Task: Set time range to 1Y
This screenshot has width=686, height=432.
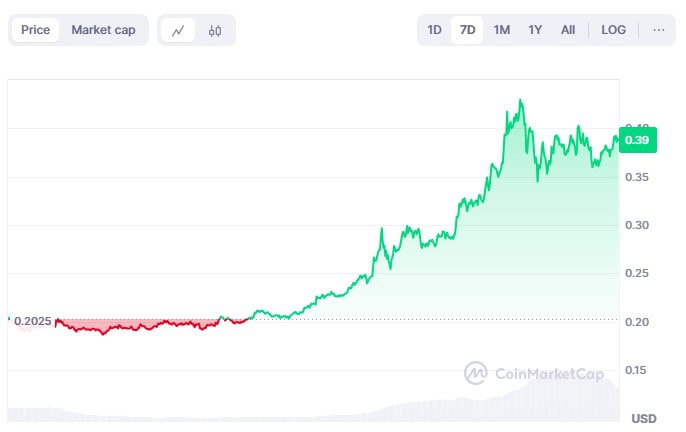Action: tap(535, 30)
